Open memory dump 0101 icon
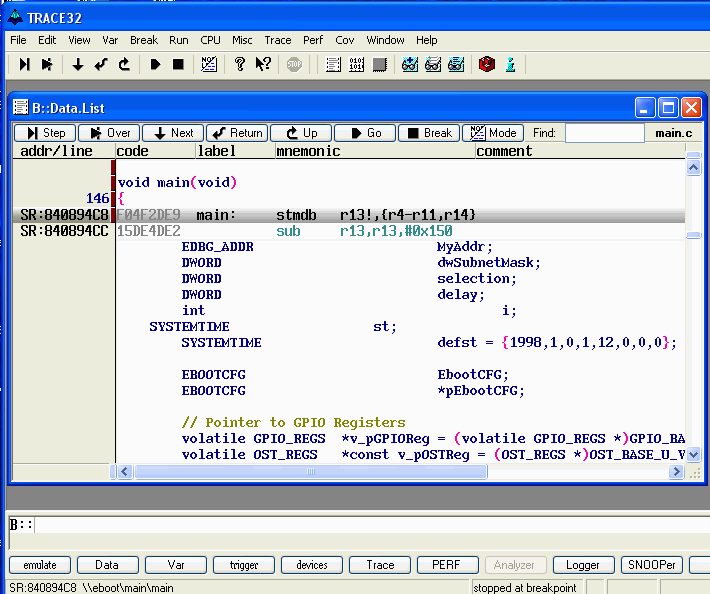Viewport: 710px width, 594px height. coord(356,65)
